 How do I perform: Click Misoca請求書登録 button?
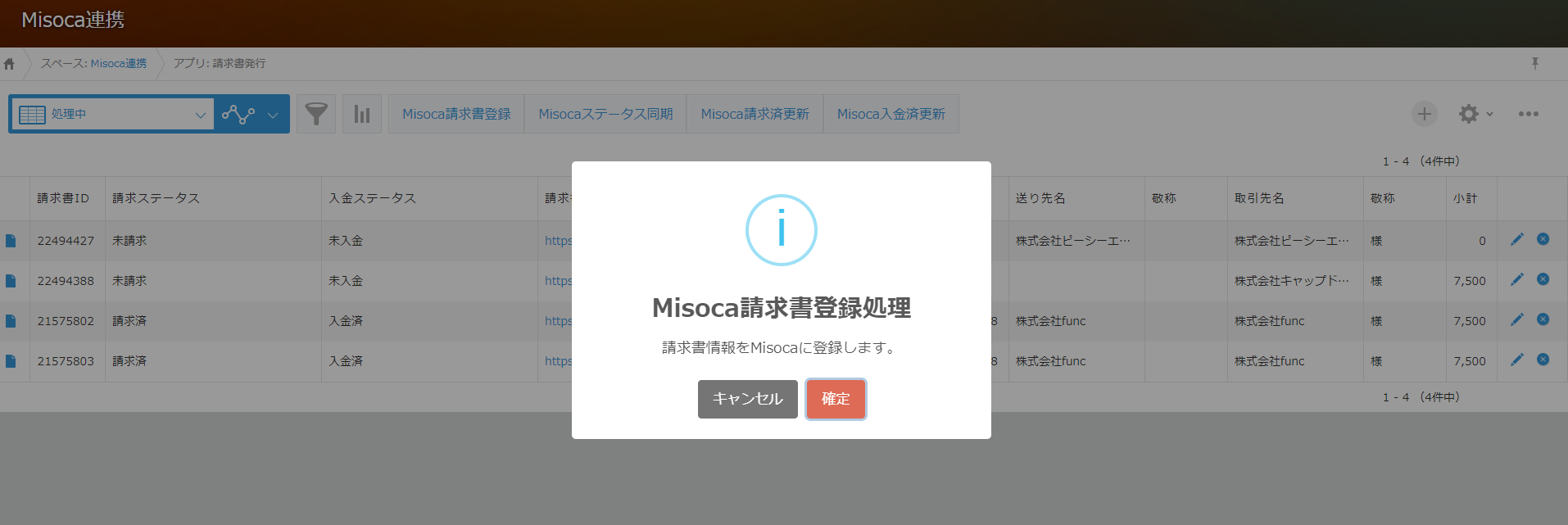pos(456,114)
